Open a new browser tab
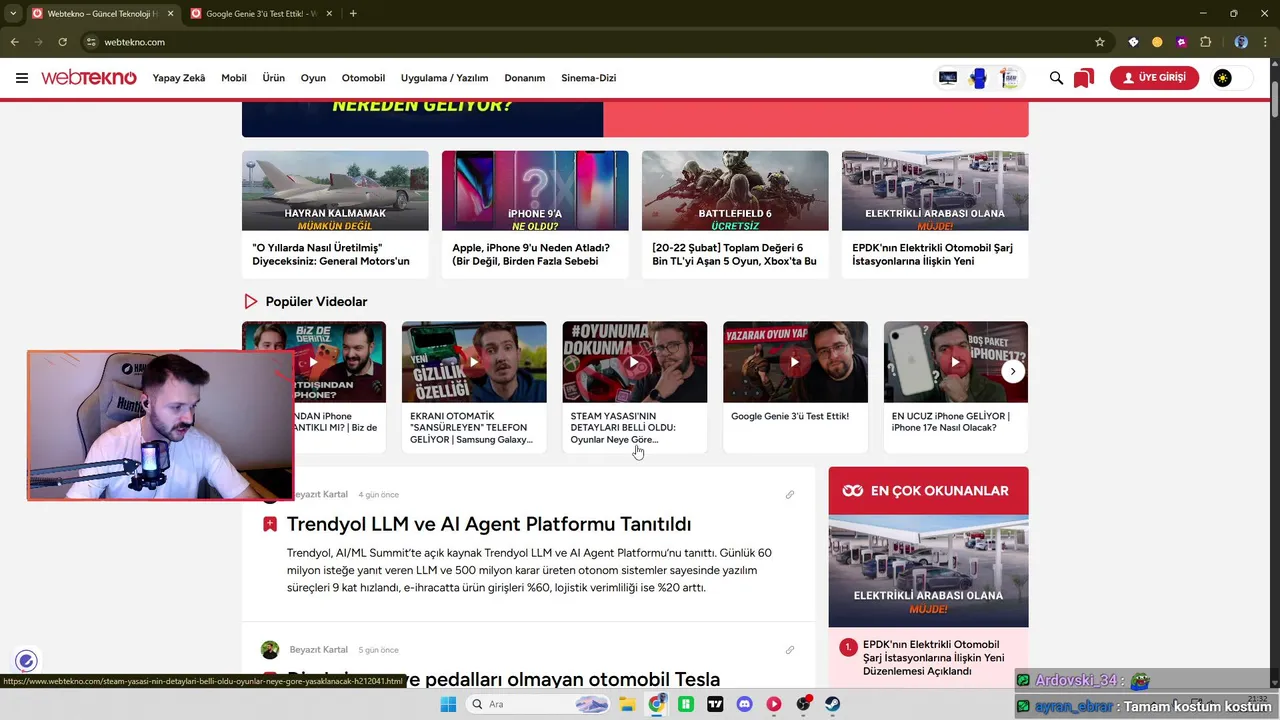Image resolution: width=1280 pixels, height=720 pixels. point(353,14)
